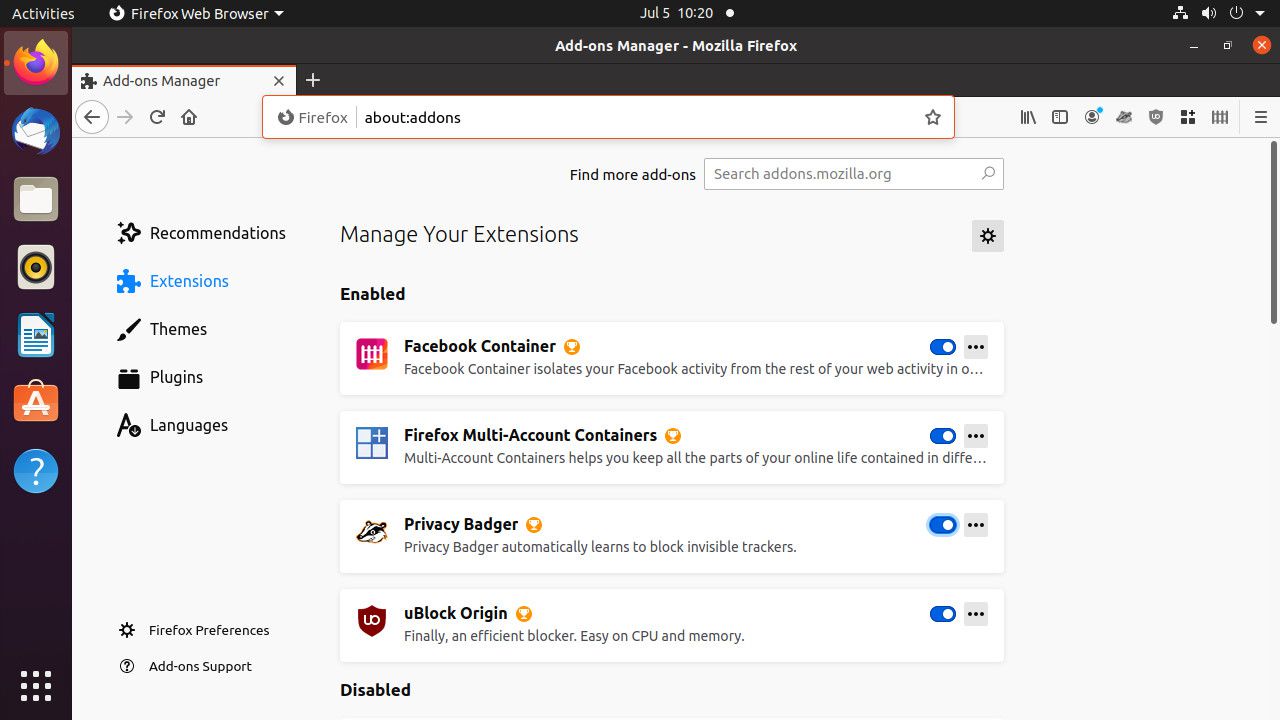Click the Facebook Container fence toolbar icon
This screenshot has width=1280, height=720.
[1220, 117]
